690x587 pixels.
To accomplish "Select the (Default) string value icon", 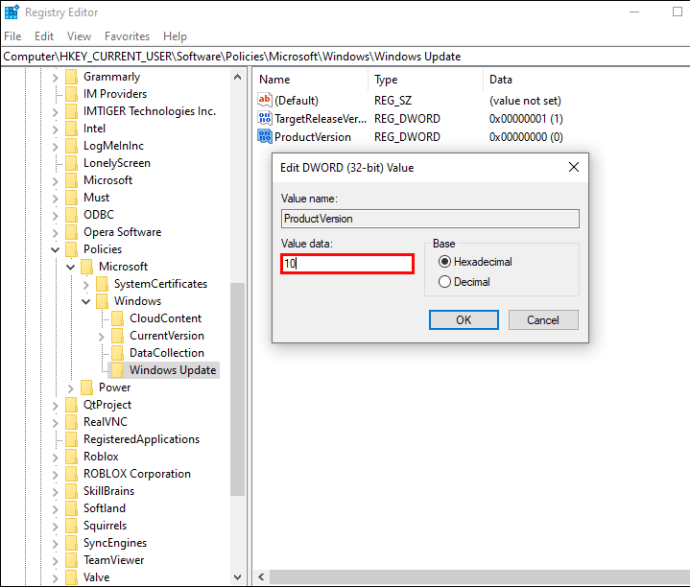I will tap(264, 100).
